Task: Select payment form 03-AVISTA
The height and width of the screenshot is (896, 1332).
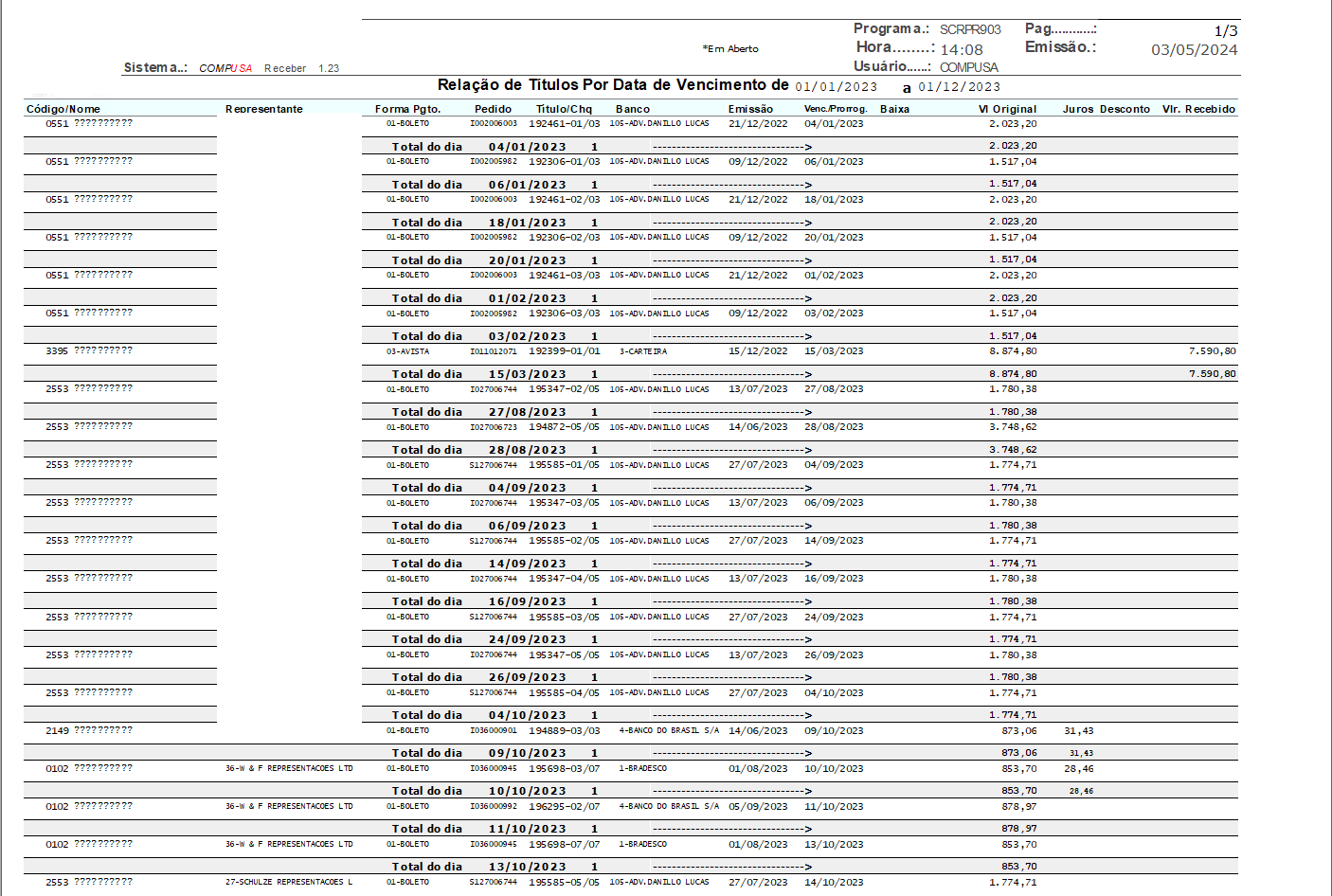Action: (407, 351)
